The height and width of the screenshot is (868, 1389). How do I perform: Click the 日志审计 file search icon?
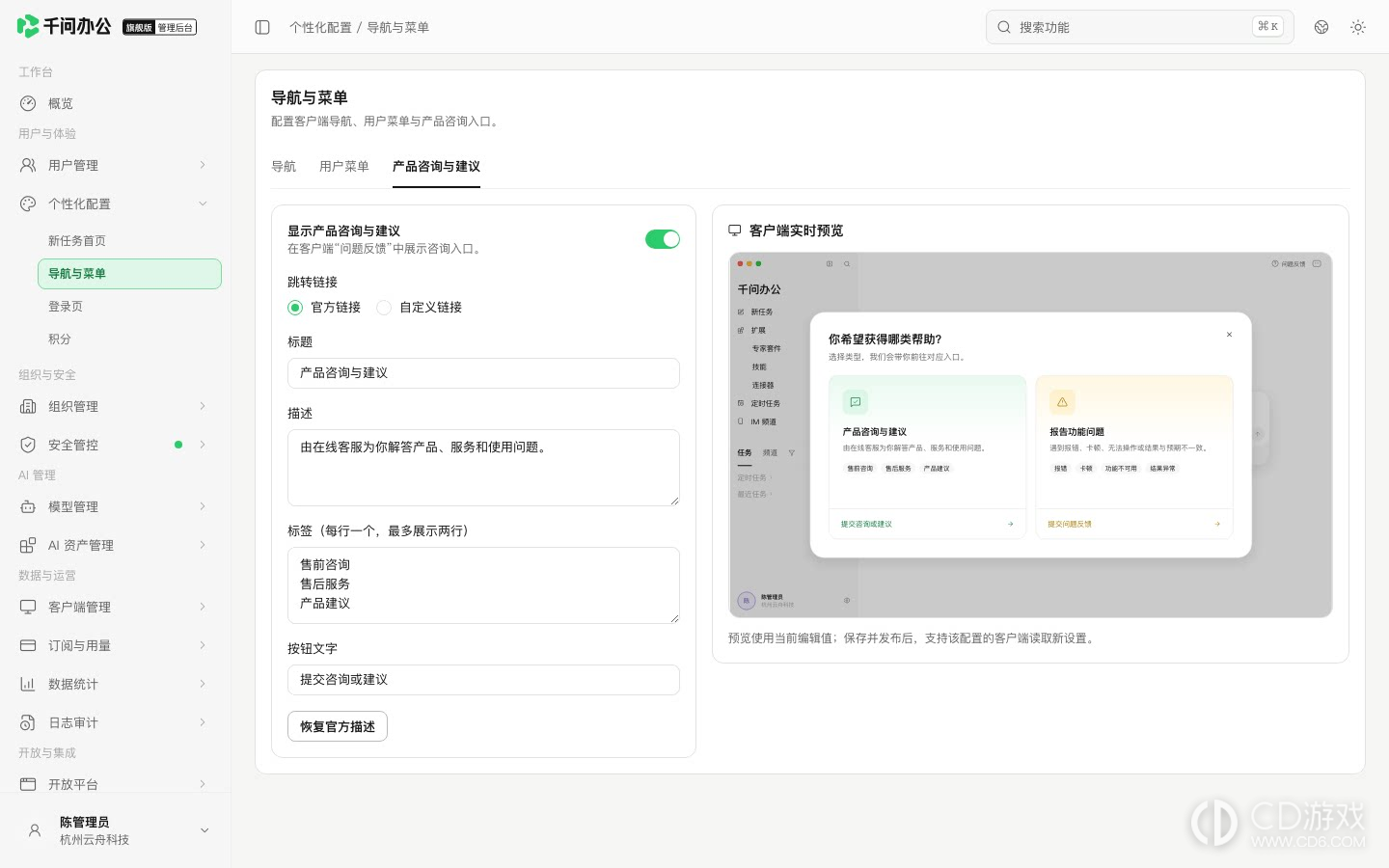pos(28,722)
